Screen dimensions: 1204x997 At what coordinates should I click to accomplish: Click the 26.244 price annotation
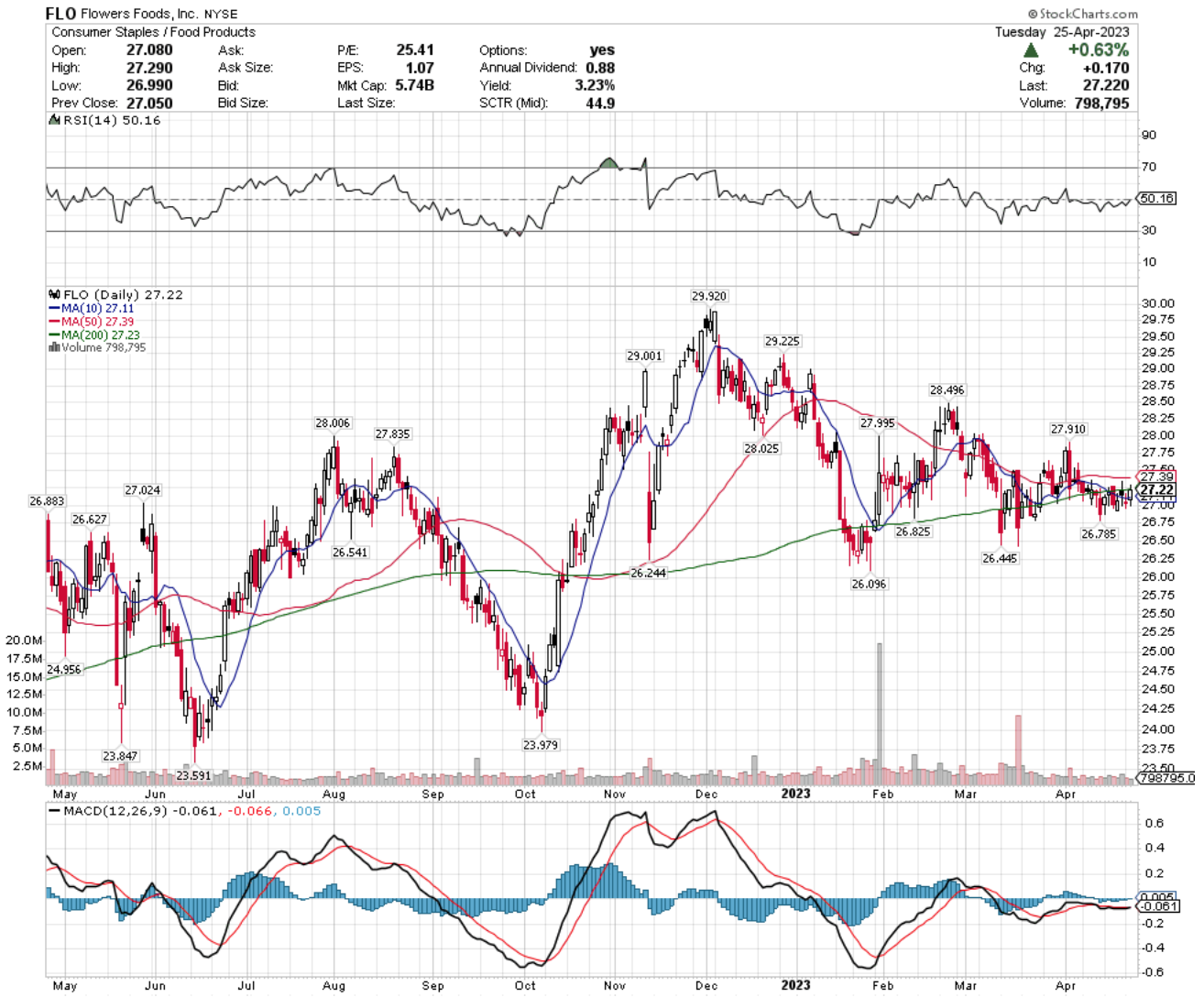(x=649, y=573)
